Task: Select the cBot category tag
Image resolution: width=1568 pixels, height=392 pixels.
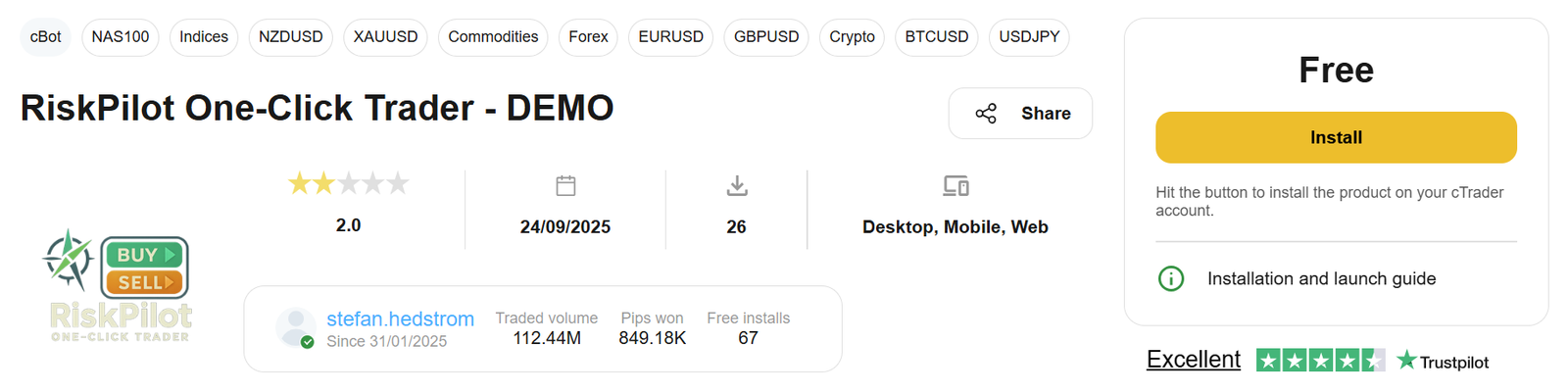Action: click(46, 37)
